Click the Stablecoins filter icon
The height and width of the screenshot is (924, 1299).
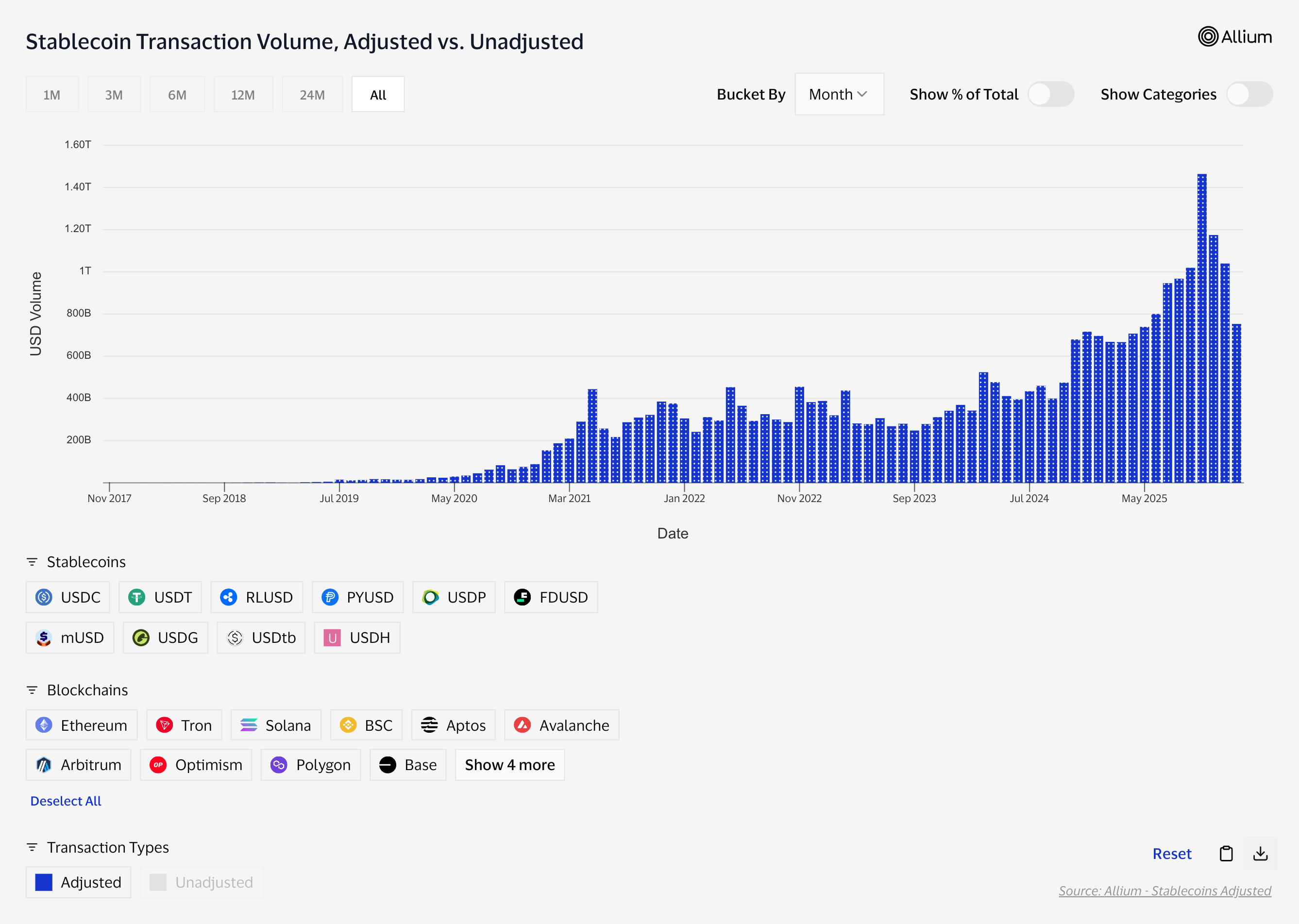pos(32,562)
